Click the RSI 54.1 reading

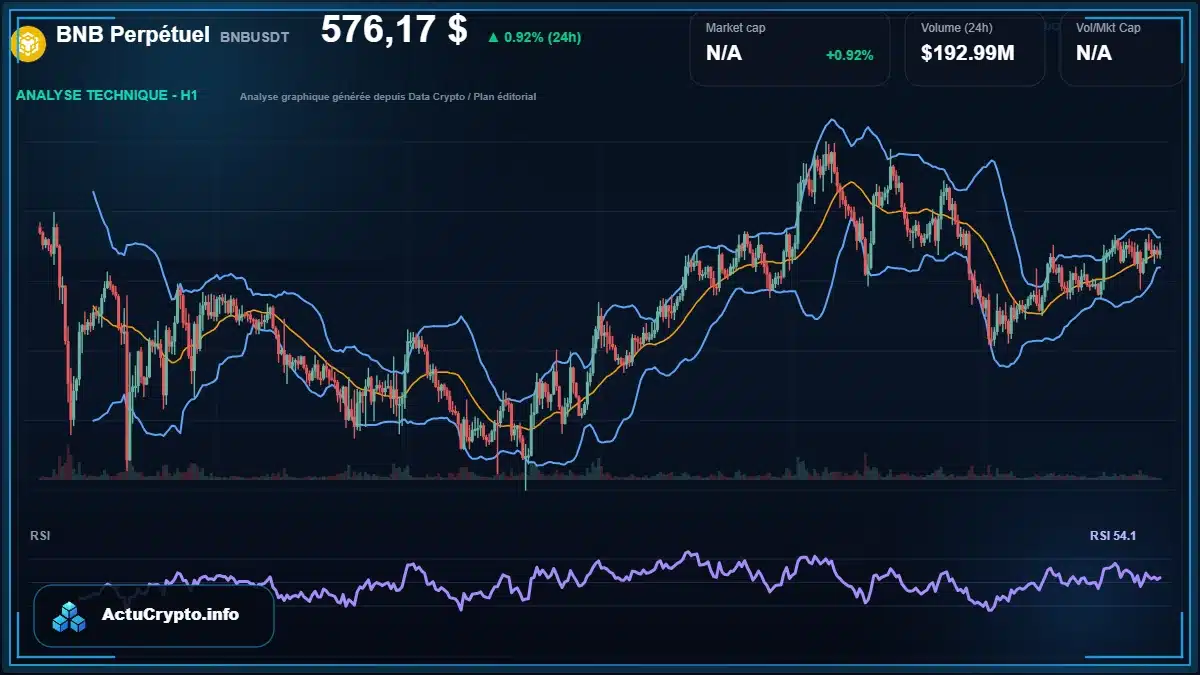[1113, 536]
